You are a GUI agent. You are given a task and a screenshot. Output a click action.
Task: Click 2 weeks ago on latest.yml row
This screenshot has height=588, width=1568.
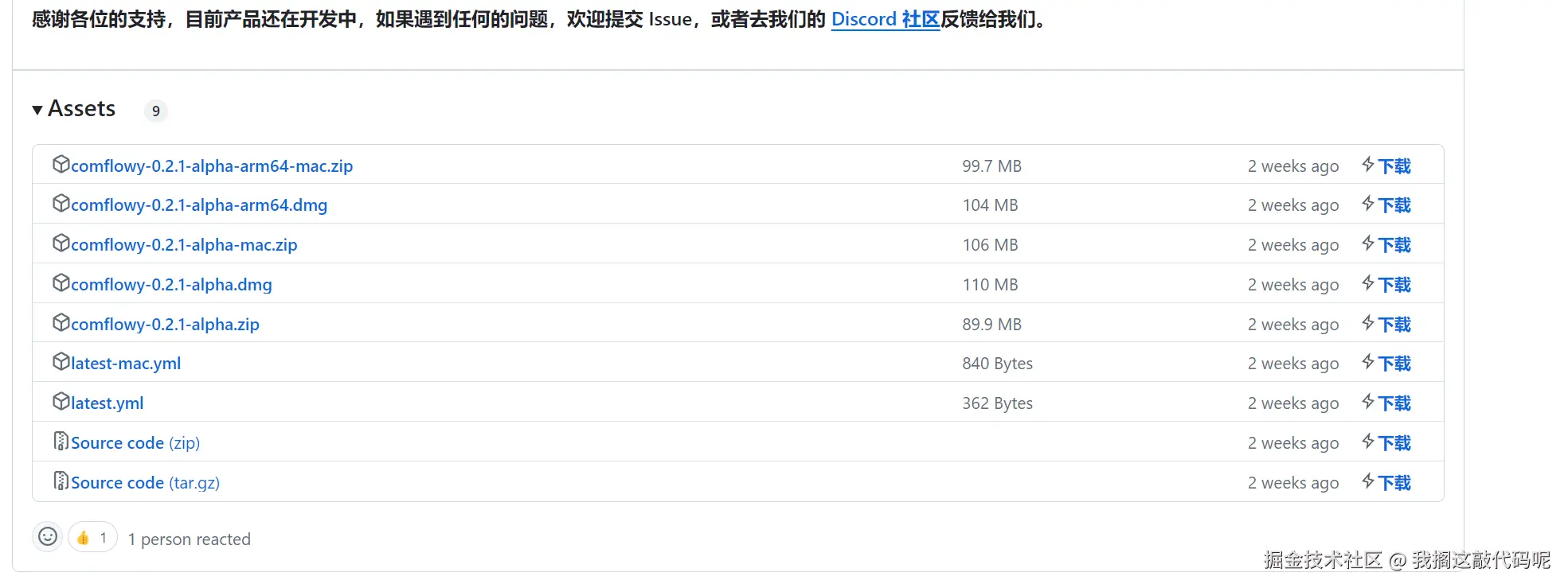pyautogui.click(x=1293, y=403)
